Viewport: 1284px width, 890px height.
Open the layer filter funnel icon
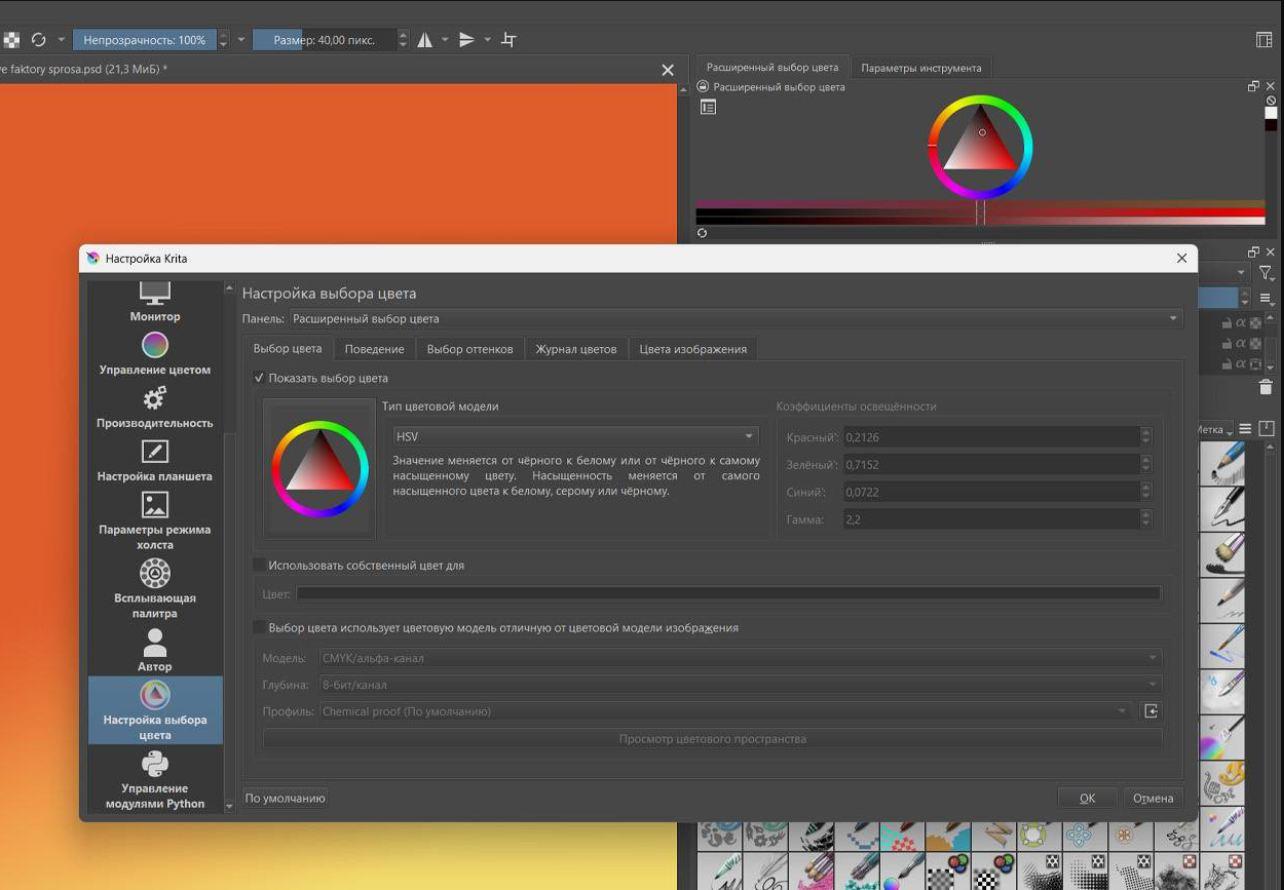pyautogui.click(x=1267, y=272)
